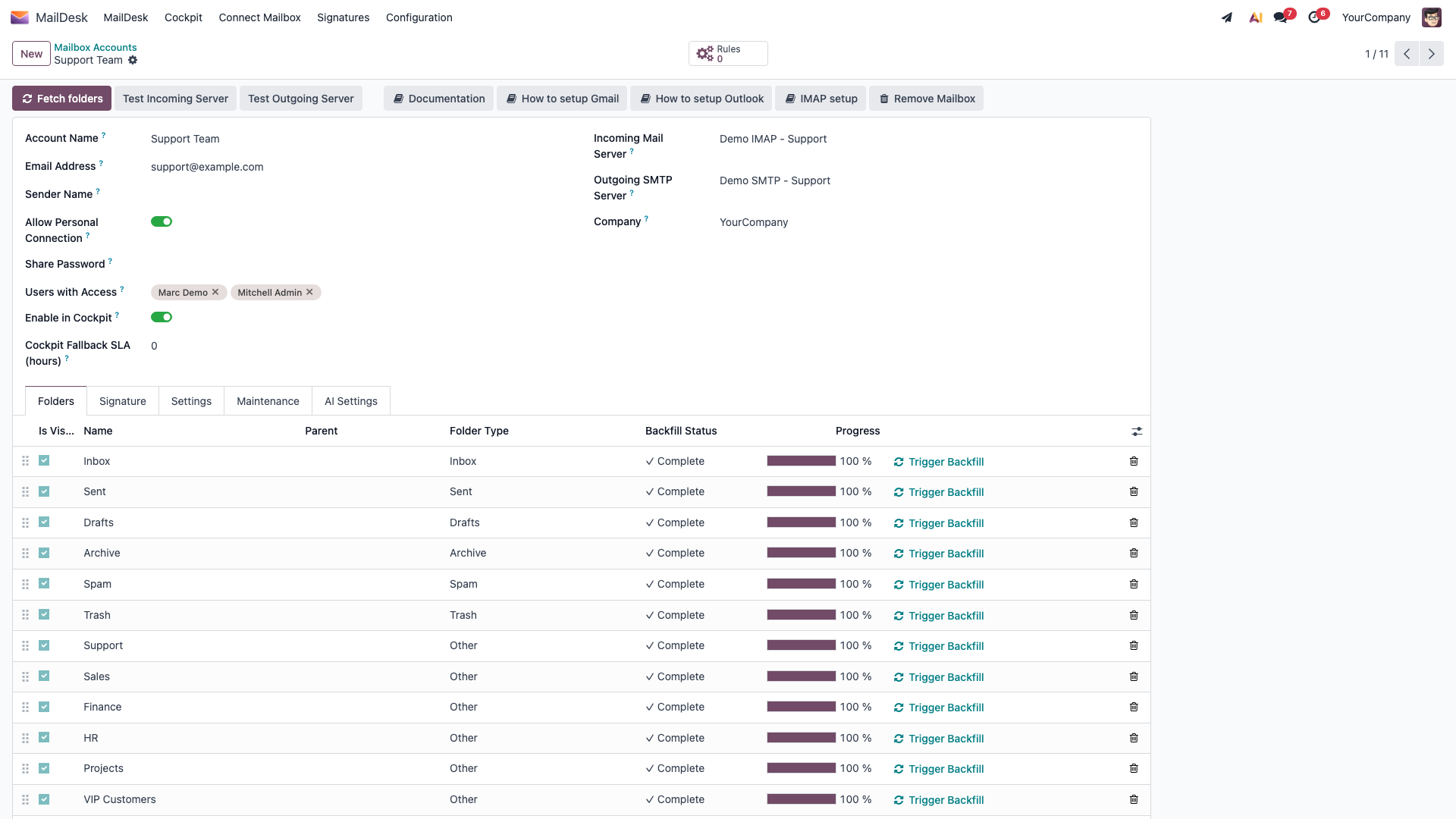Delete the Sales folder row
Image resolution: width=1456 pixels, height=819 pixels.
[x=1134, y=676]
